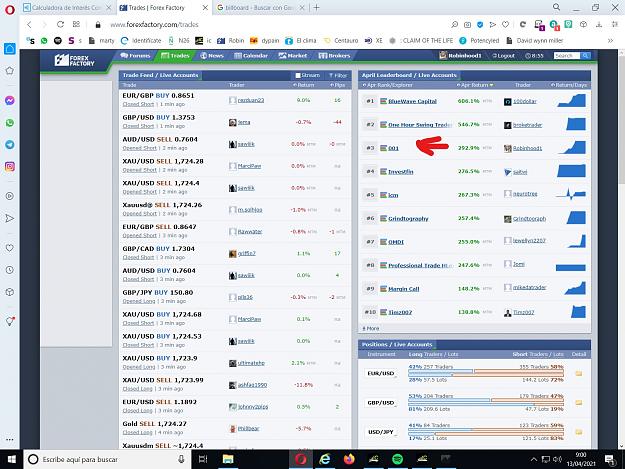
Task: Click the Forex Factory logo
Action: coord(75,60)
